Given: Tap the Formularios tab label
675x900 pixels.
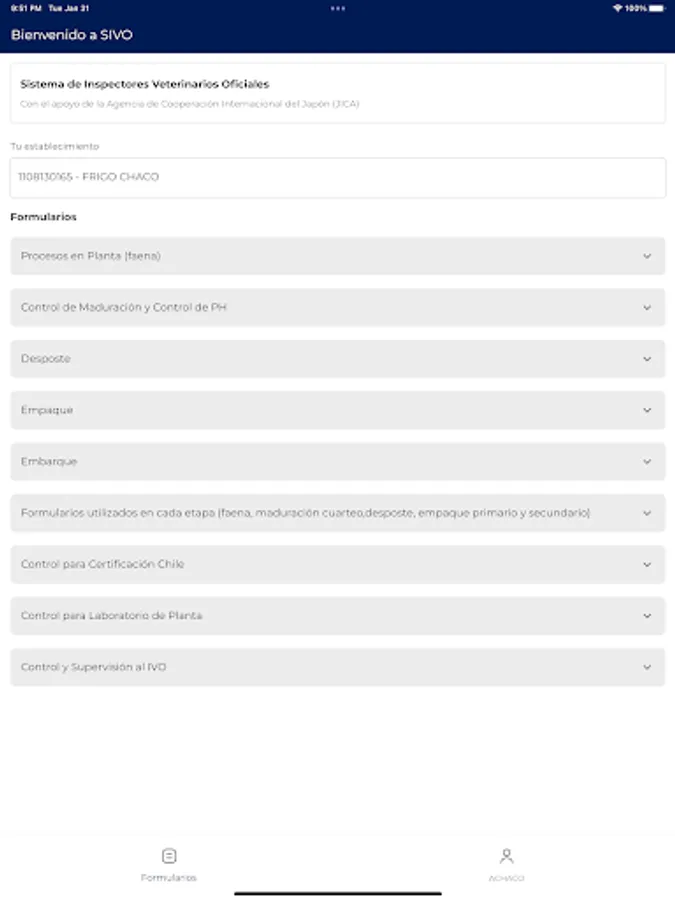Looking at the screenshot, I should [169, 878].
